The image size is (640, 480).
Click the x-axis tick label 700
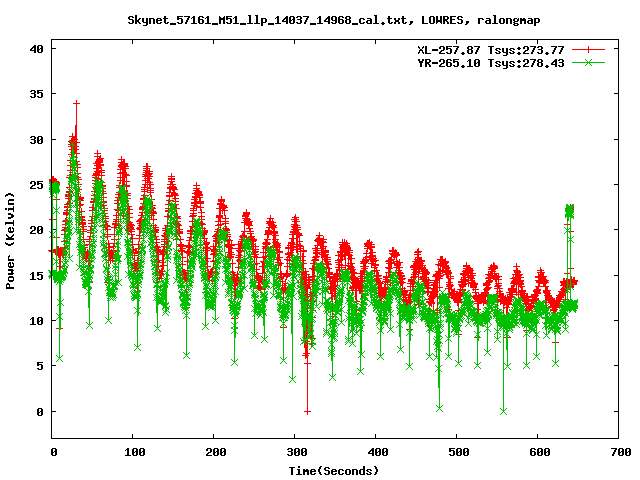click(x=621, y=452)
